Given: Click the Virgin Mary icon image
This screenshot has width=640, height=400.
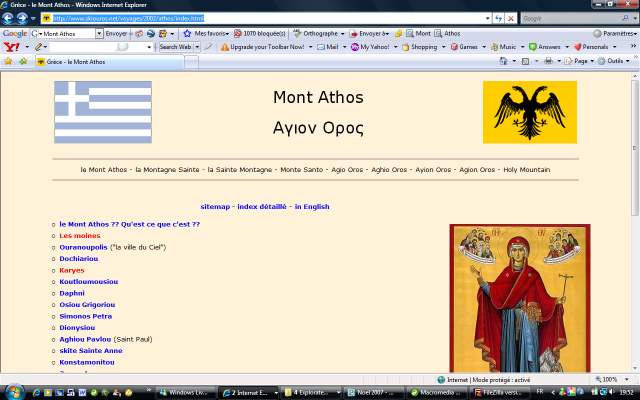Looking at the screenshot, I should coord(520,298).
